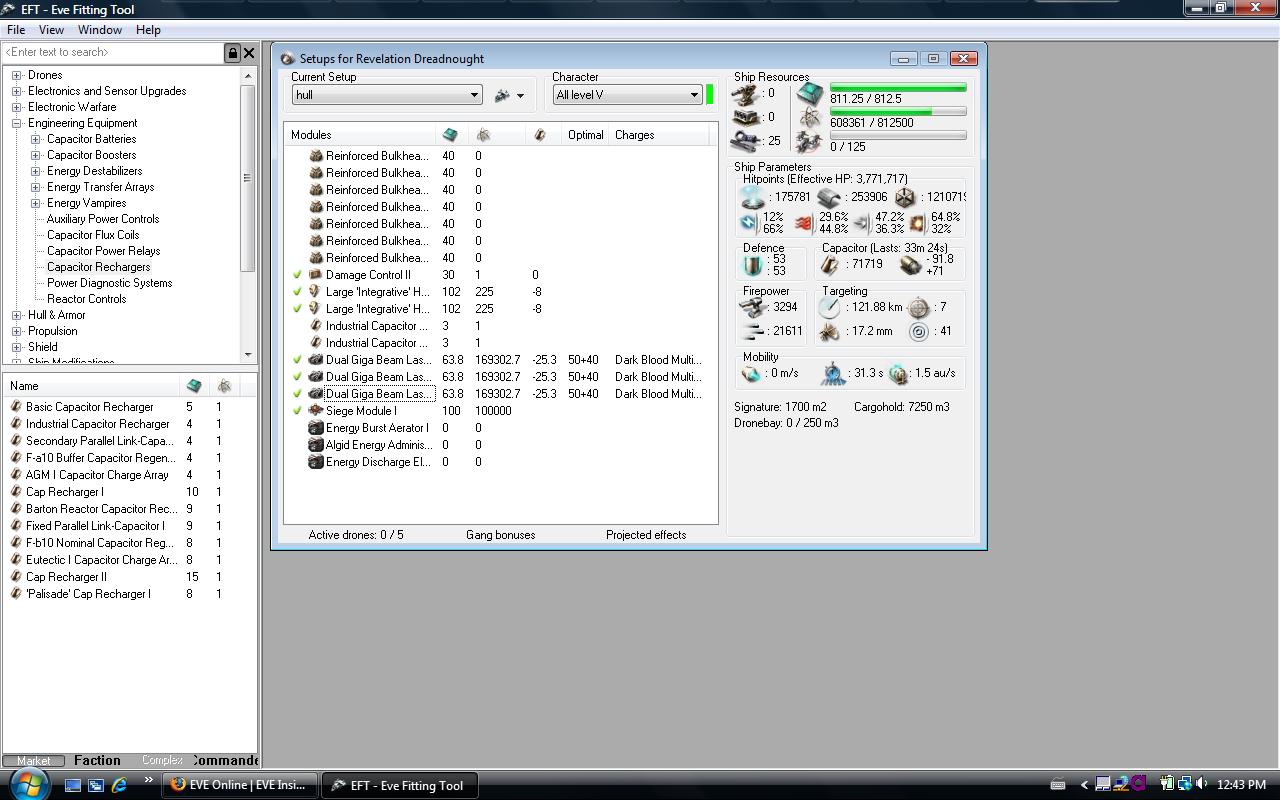The width and height of the screenshot is (1280, 800).
Task: Select 'Palisade' Cap Recharger I item
Action: pyautogui.click(x=88, y=594)
